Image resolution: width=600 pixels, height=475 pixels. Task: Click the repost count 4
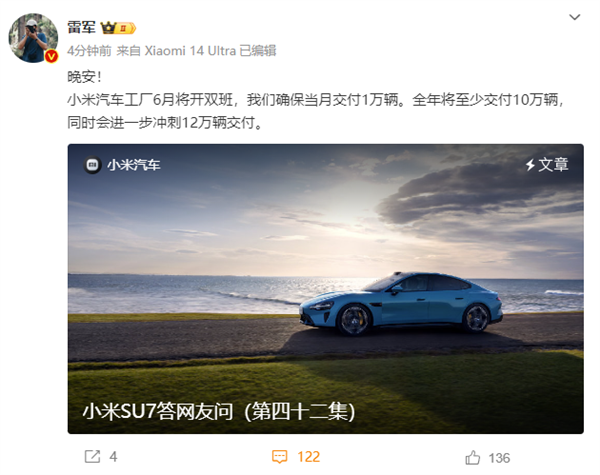click(113, 457)
